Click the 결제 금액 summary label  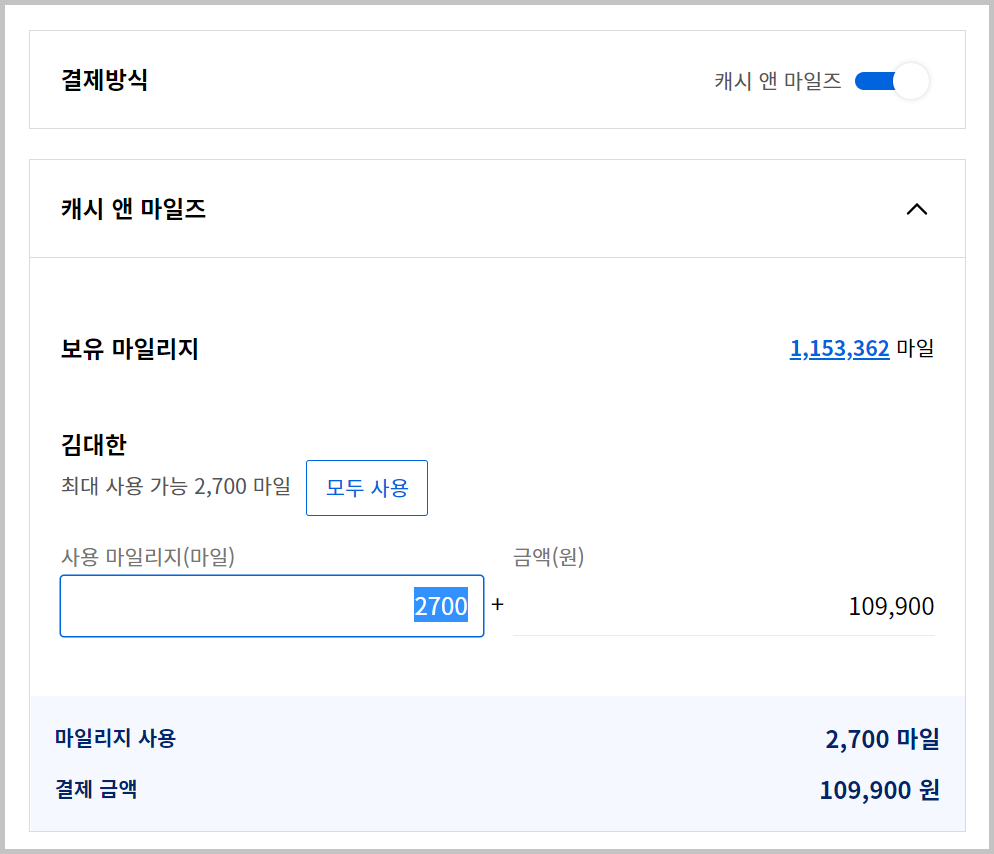pyautogui.click(x=96, y=789)
